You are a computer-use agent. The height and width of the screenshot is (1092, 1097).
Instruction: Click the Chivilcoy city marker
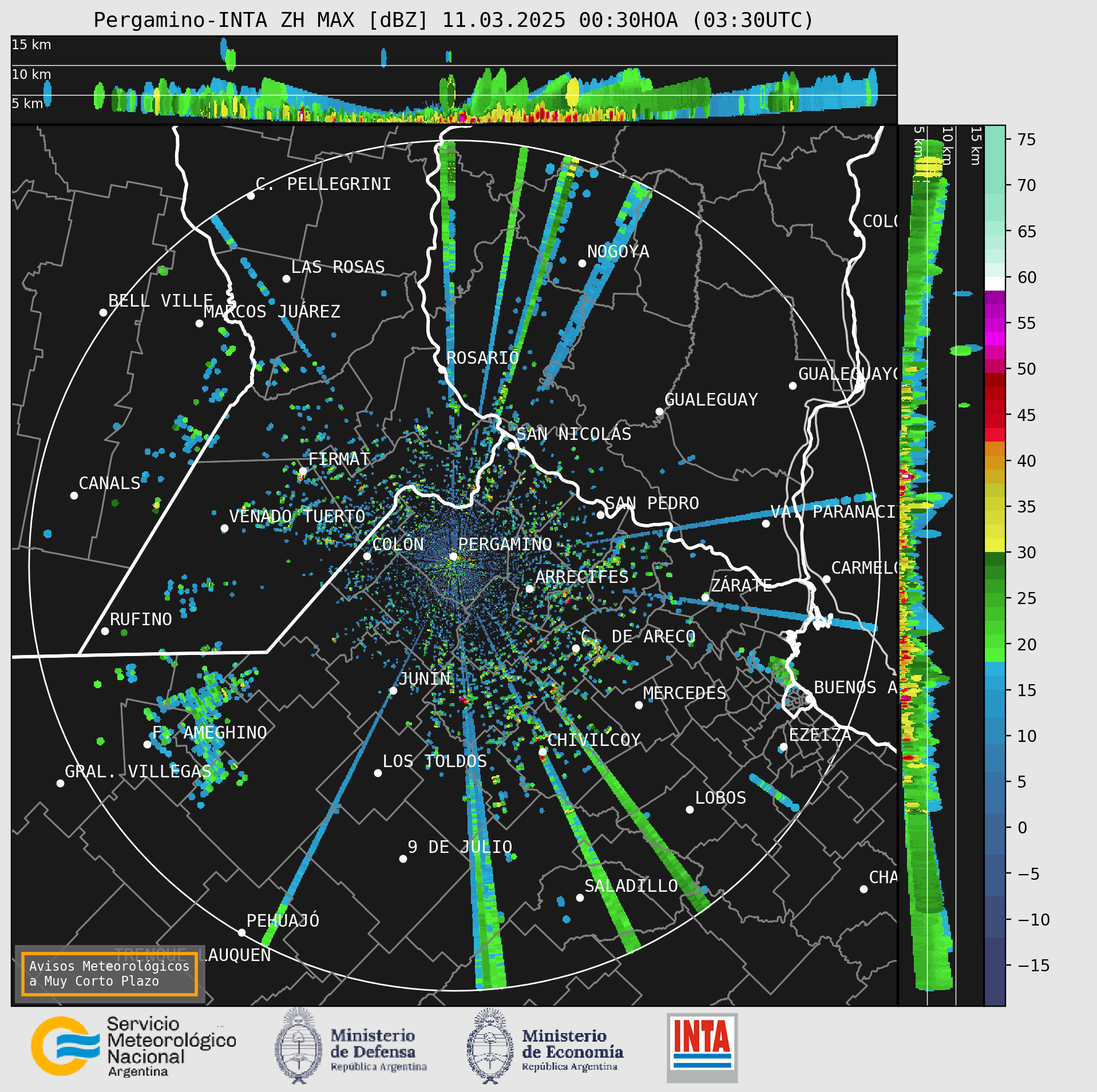(x=542, y=752)
